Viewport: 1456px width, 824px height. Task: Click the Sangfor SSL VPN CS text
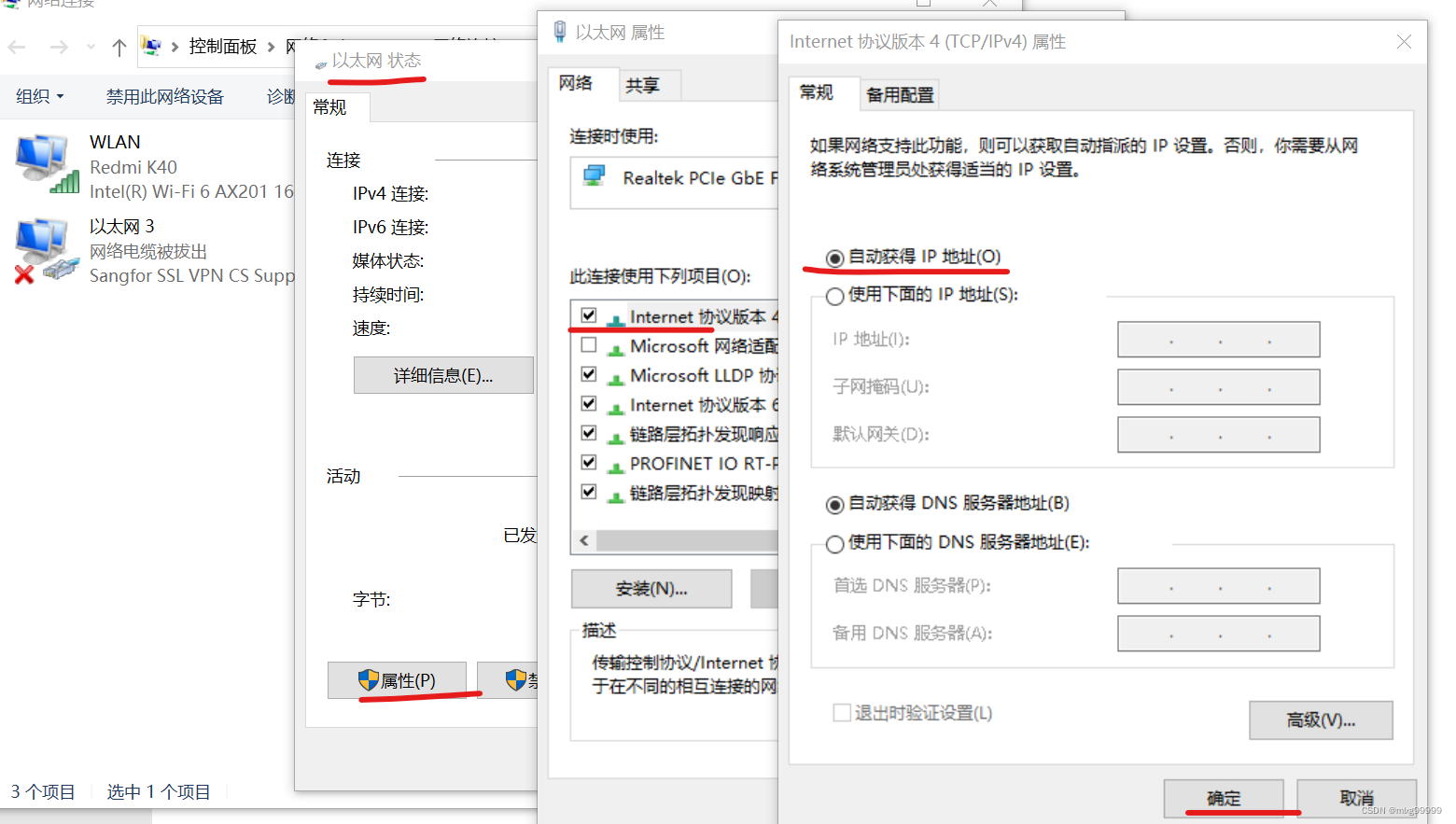point(192,275)
